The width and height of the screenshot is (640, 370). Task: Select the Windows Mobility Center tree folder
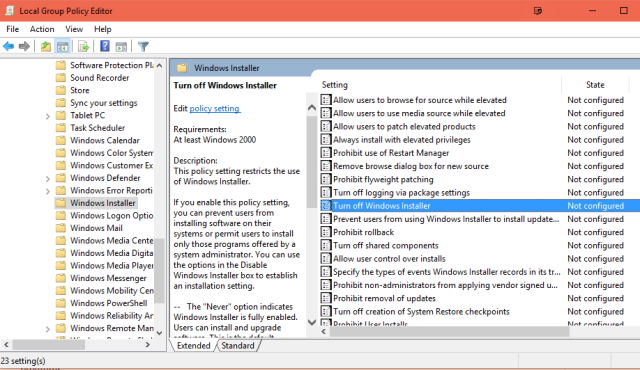click(112, 290)
